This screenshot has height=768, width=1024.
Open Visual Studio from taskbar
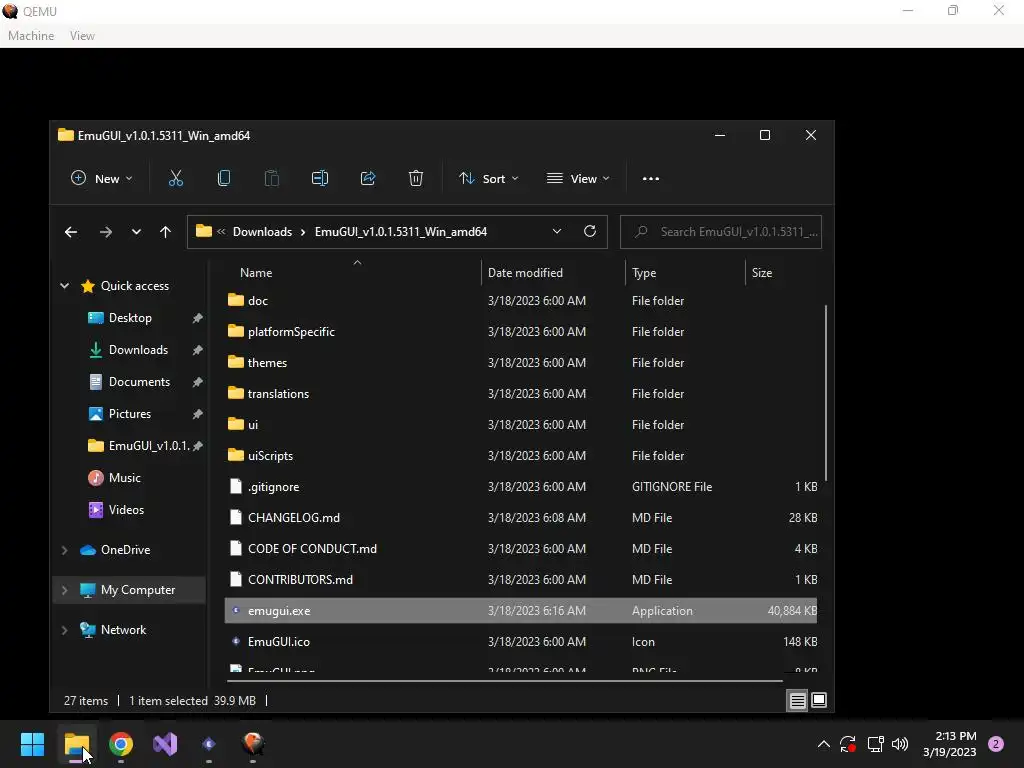pos(165,744)
